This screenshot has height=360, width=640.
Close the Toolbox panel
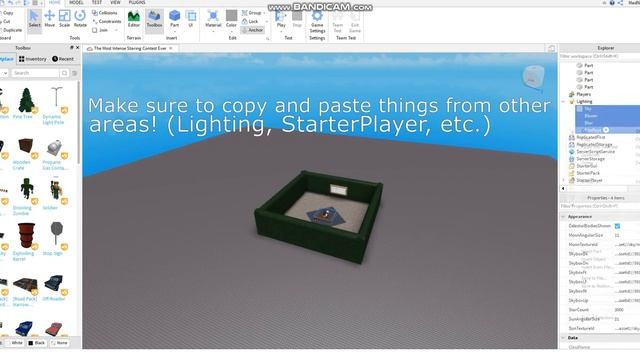(x=78, y=48)
